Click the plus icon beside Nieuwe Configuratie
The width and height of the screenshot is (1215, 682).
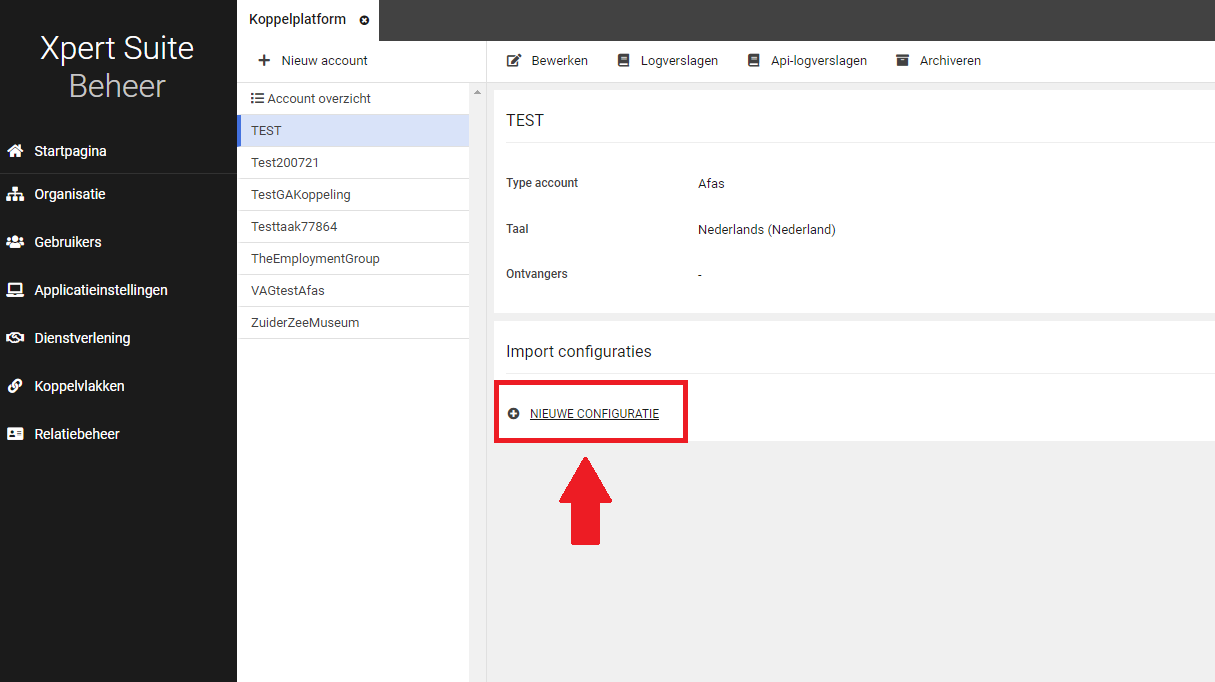514,414
